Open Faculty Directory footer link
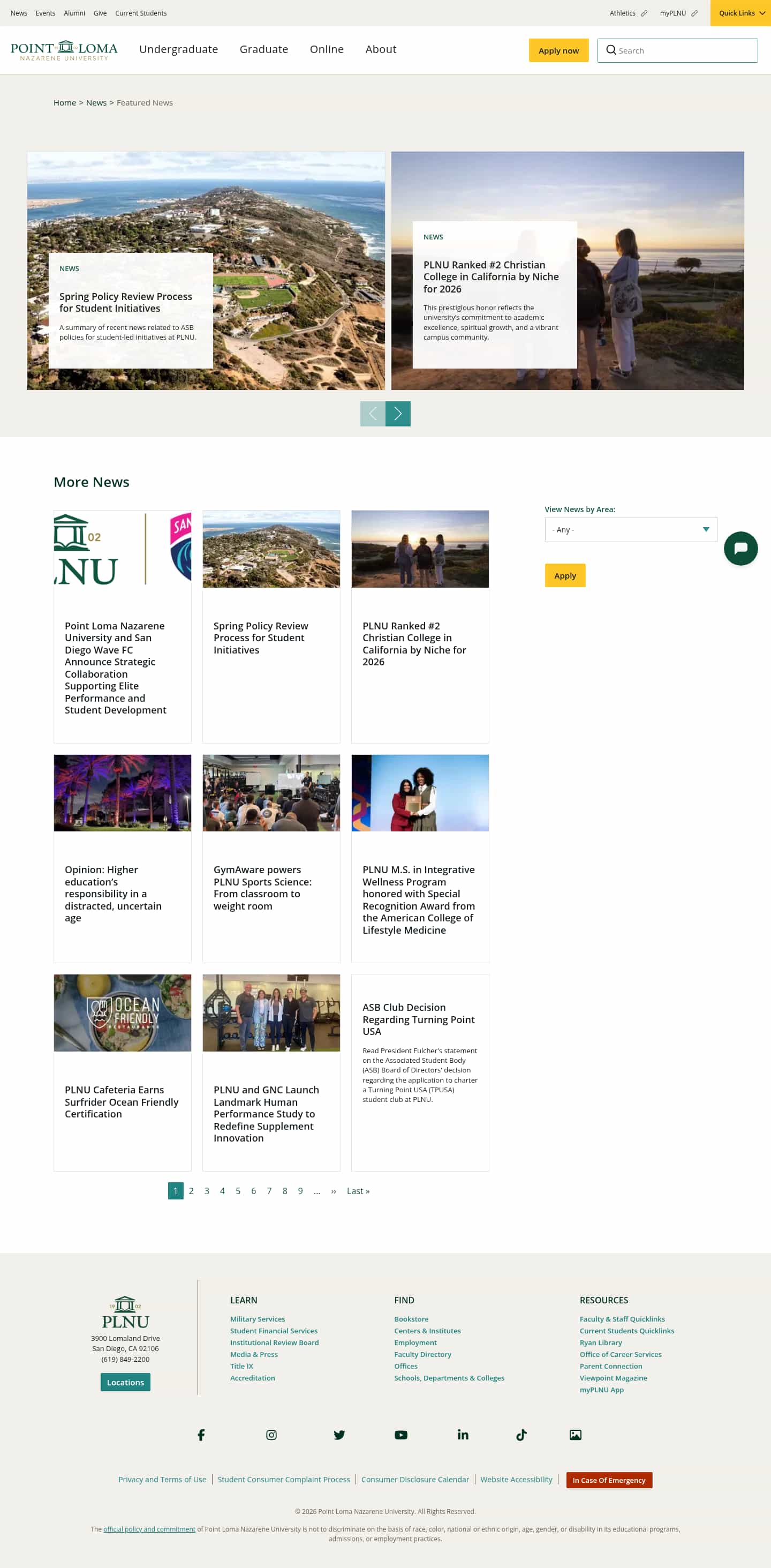 coord(423,1354)
